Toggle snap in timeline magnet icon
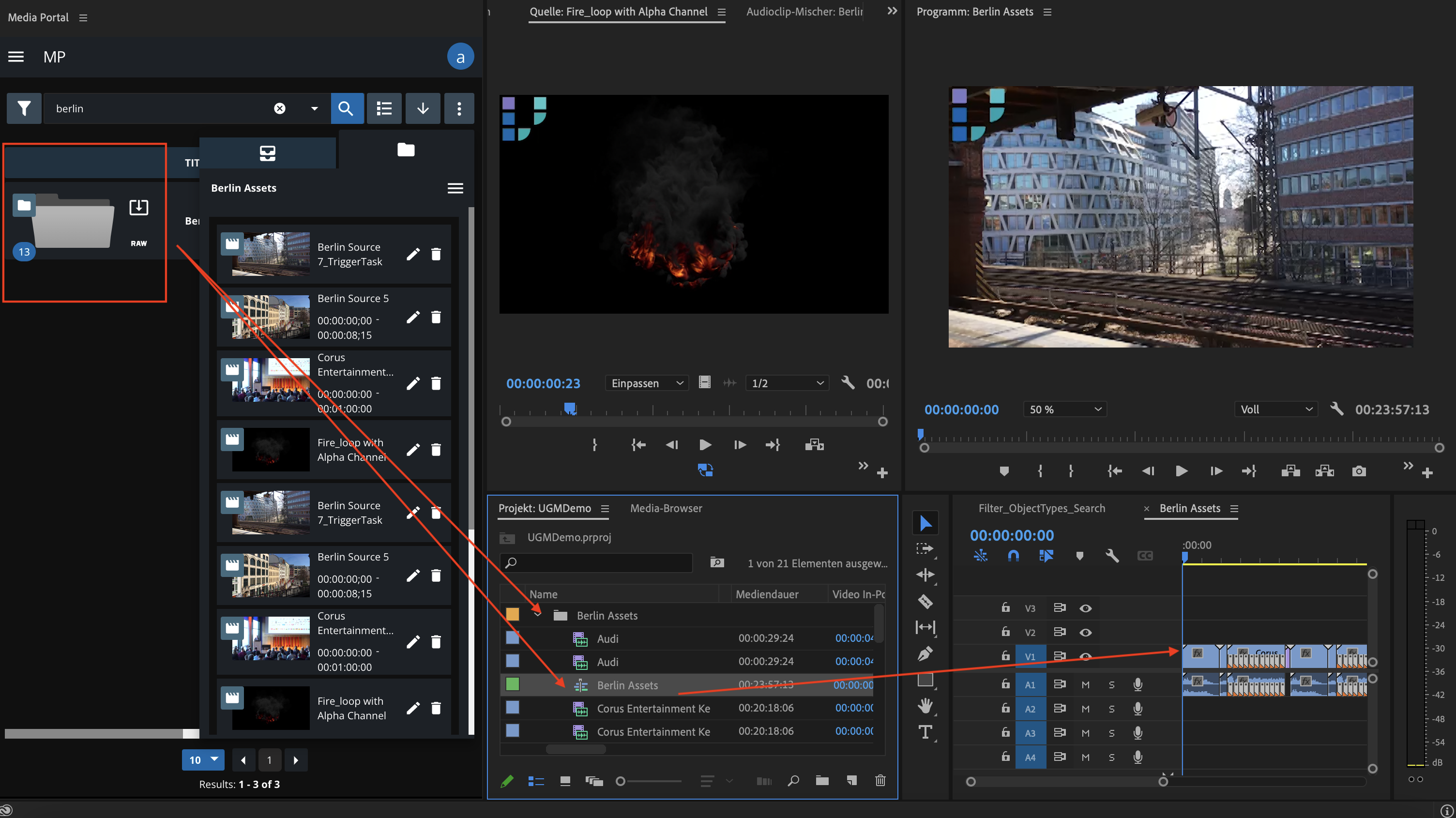Viewport: 1456px width, 818px height. tap(1013, 556)
